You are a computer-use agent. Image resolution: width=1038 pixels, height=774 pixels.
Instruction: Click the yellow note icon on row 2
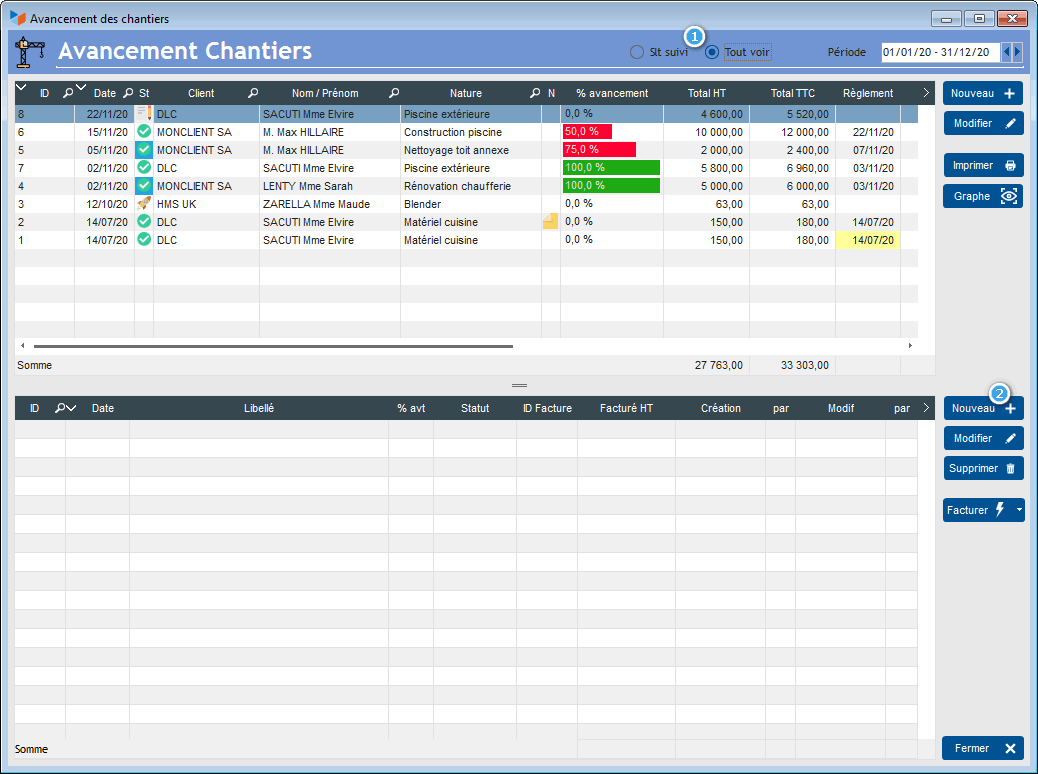[x=550, y=222]
